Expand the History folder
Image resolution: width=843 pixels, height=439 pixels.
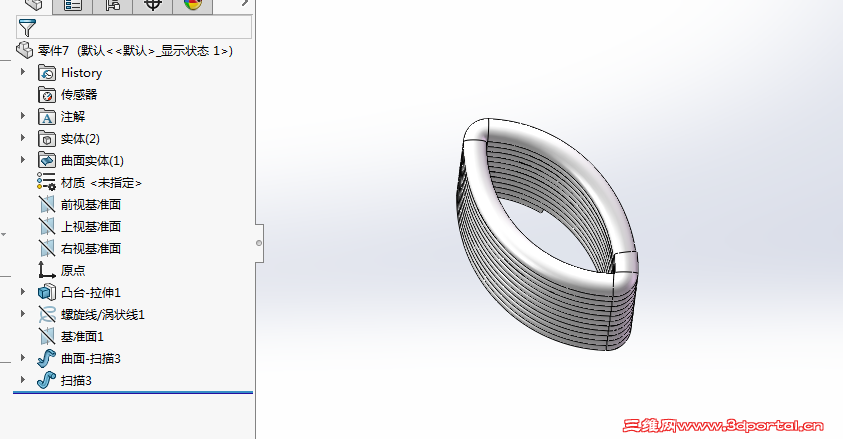coord(23,71)
